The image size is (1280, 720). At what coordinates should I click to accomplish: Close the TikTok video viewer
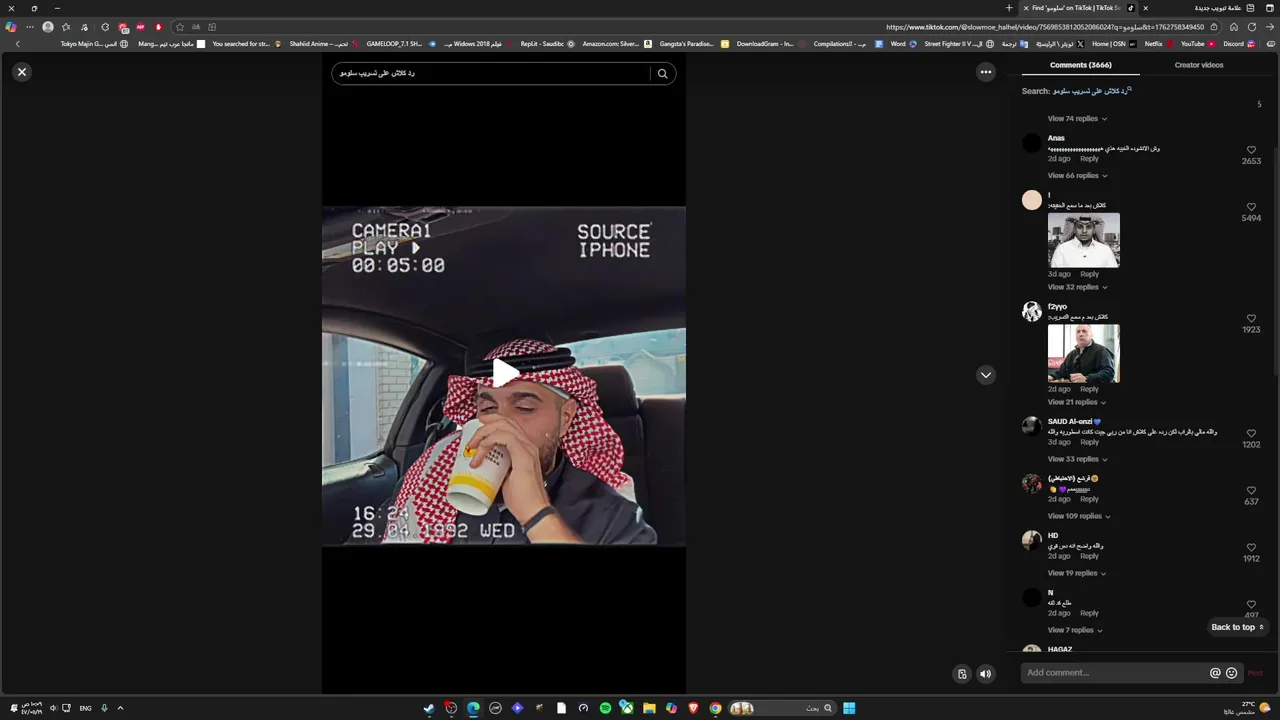coord(22,72)
